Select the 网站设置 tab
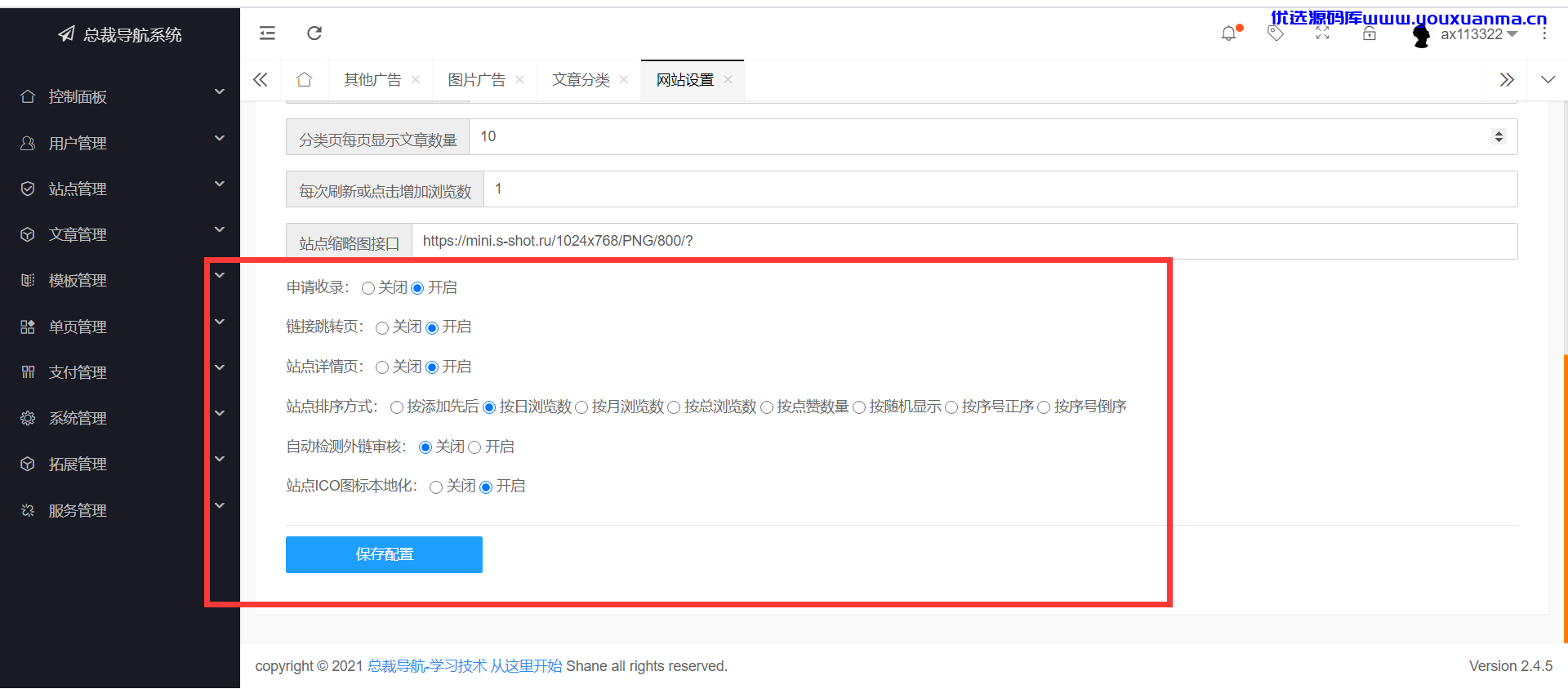Image resolution: width=1568 pixels, height=689 pixels. coord(685,79)
